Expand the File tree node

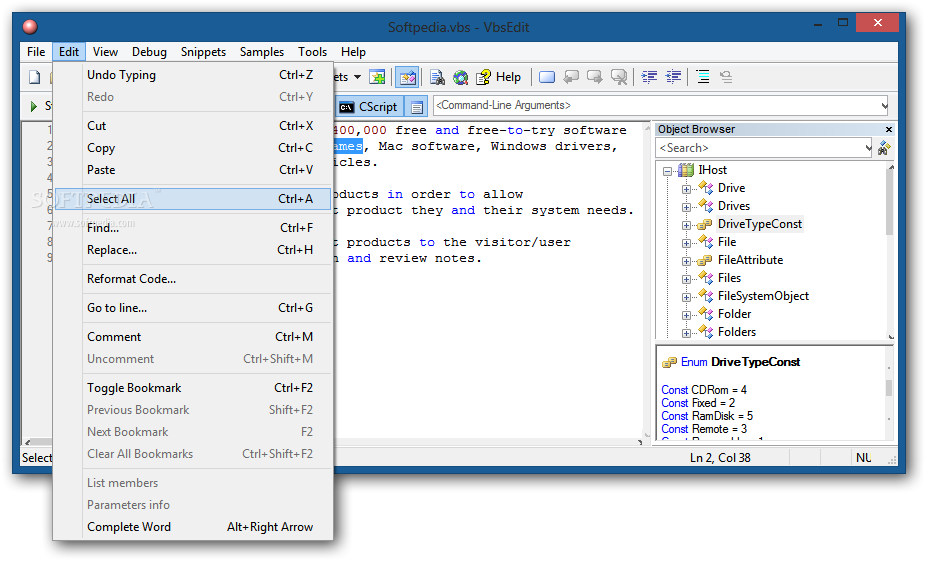tap(686, 243)
